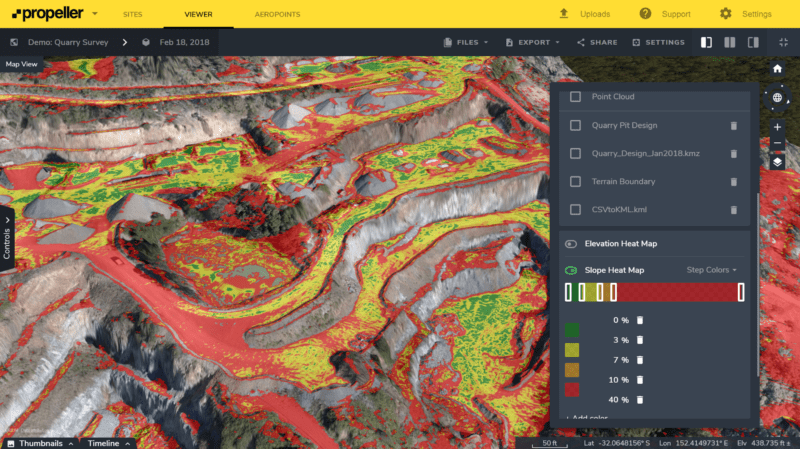Enable the Point Cloud checkbox
The image size is (800, 449).
tap(576, 96)
